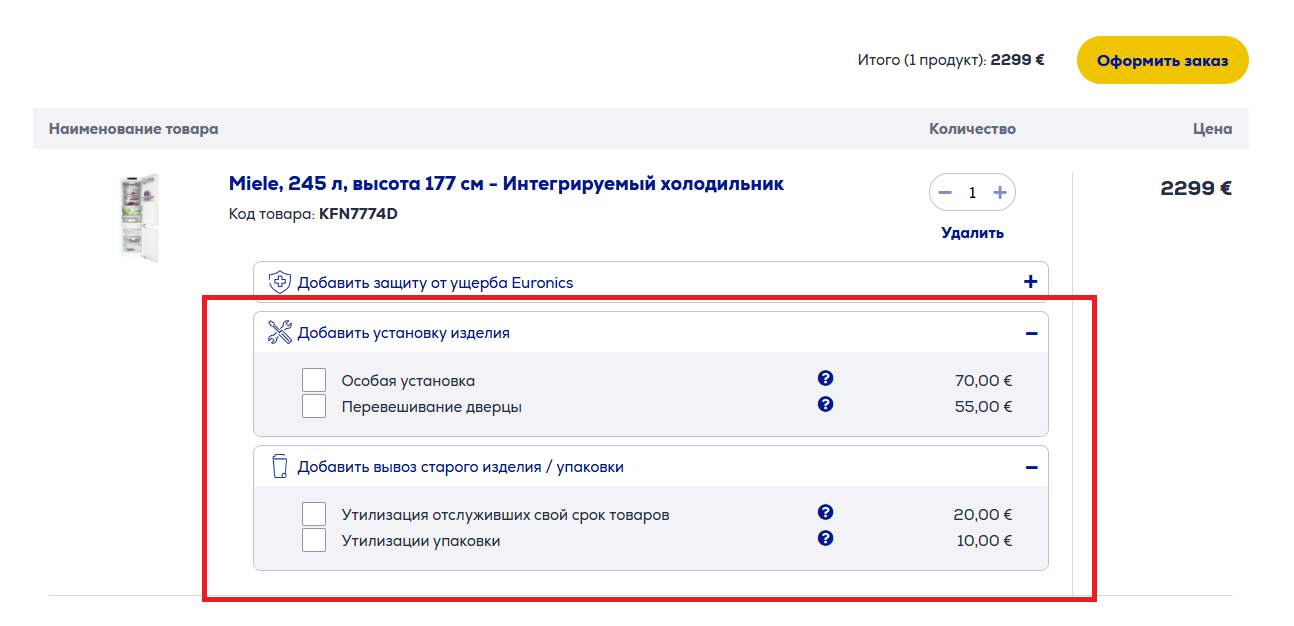Check Утилизация отслуживших свой срок товаров checkbox

tap(314, 514)
